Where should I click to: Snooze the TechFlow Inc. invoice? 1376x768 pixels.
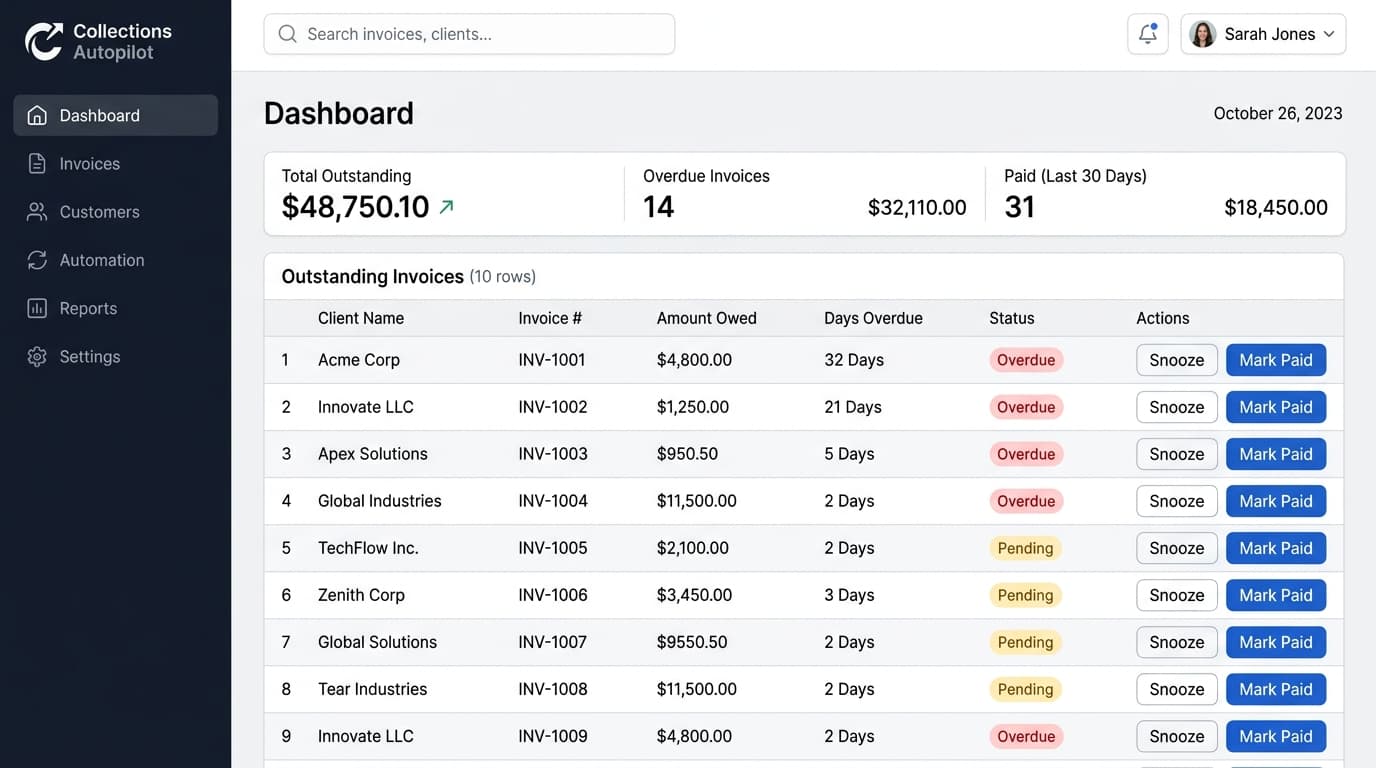(1177, 548)
